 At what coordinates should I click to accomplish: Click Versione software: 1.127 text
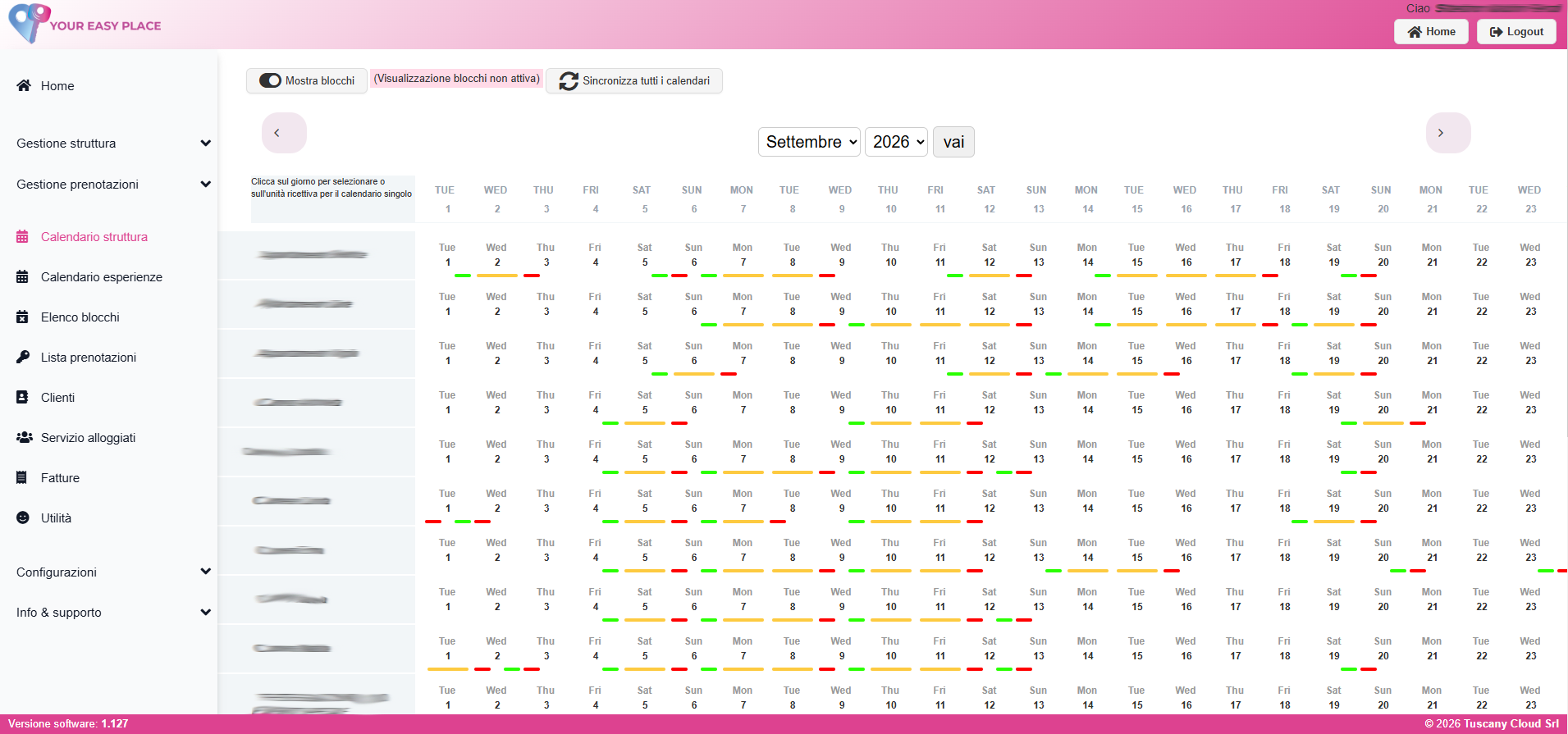[68, 724]
